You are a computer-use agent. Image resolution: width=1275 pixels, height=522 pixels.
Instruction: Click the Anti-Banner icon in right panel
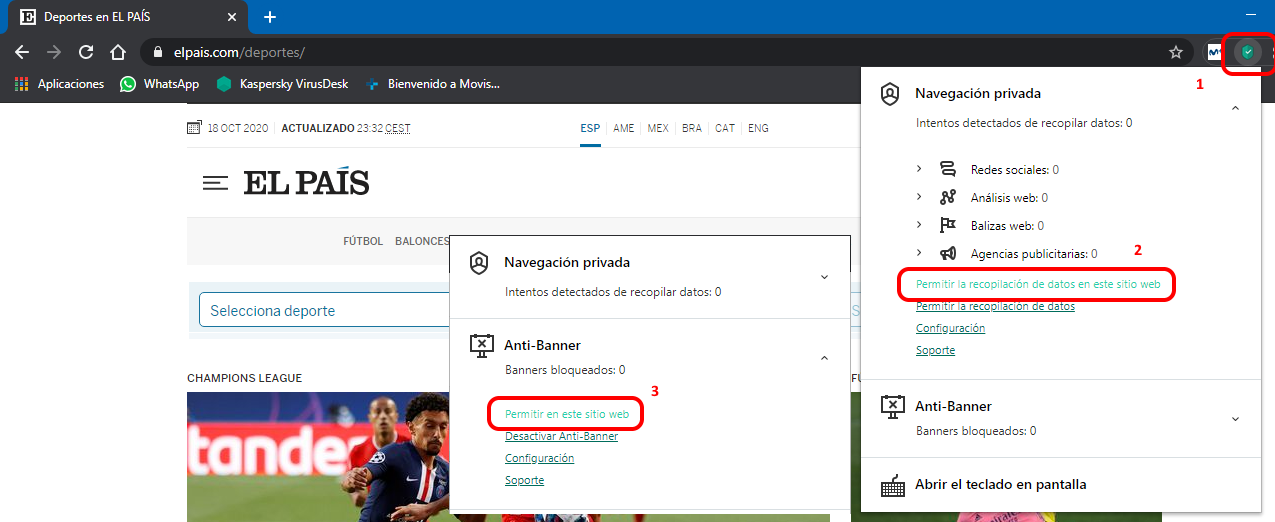point(892,406)
